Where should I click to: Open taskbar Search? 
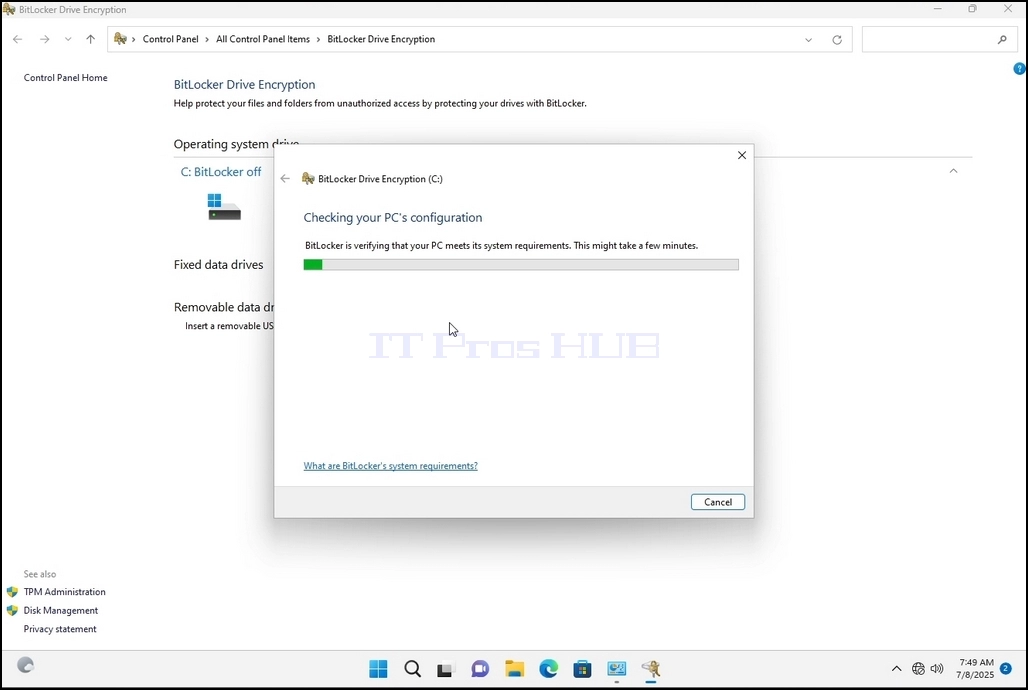pos(412,669)
